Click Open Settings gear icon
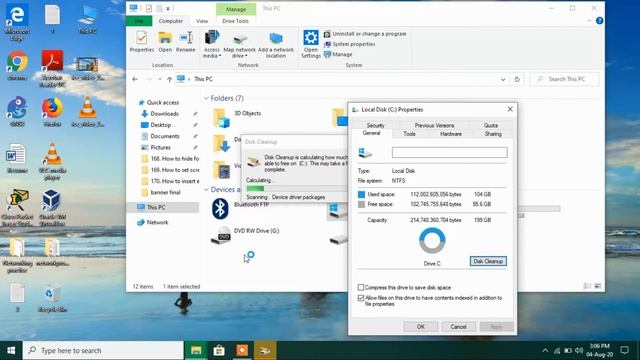Viewport: 640px width, 360px height. point(311,44)
